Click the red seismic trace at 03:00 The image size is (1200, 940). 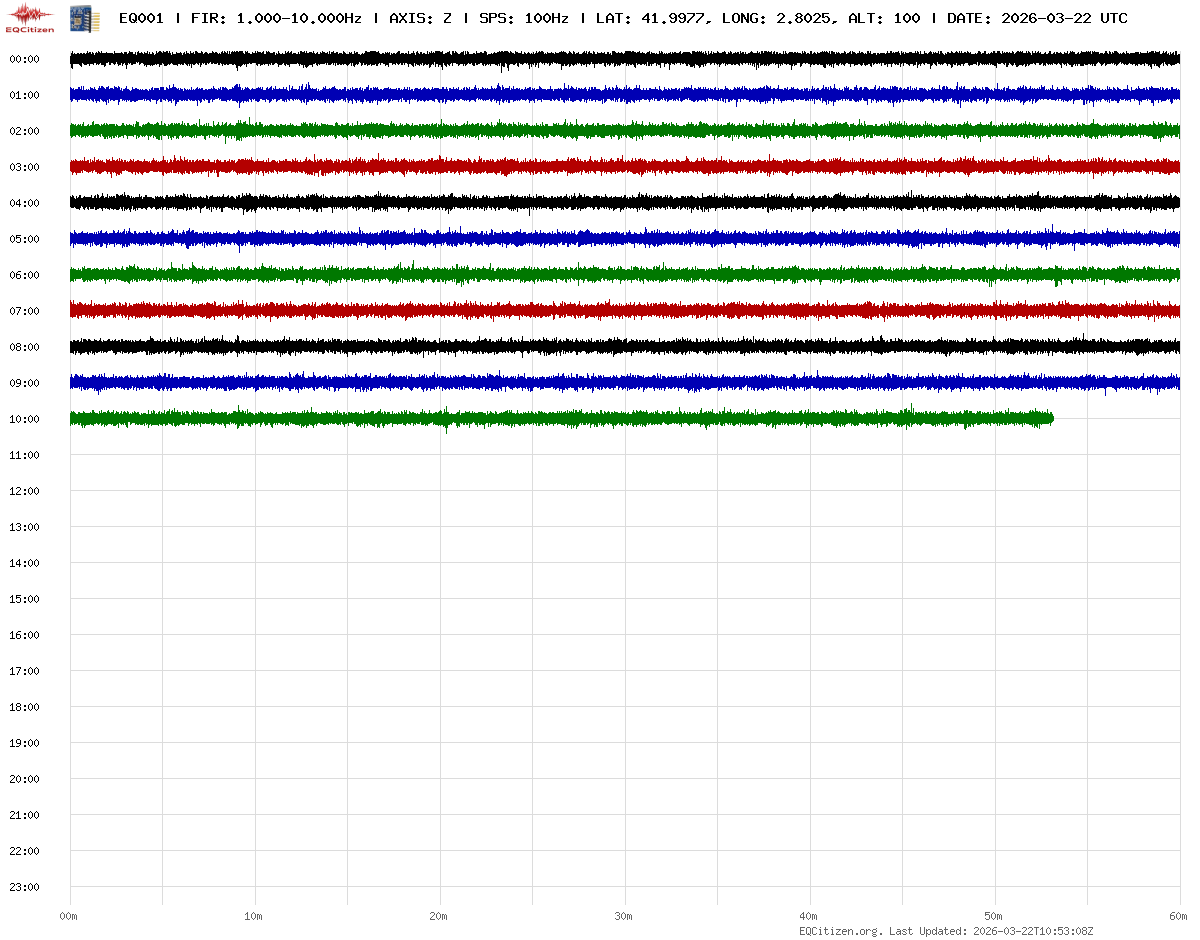pyautogui.click(x=600, y=166)
